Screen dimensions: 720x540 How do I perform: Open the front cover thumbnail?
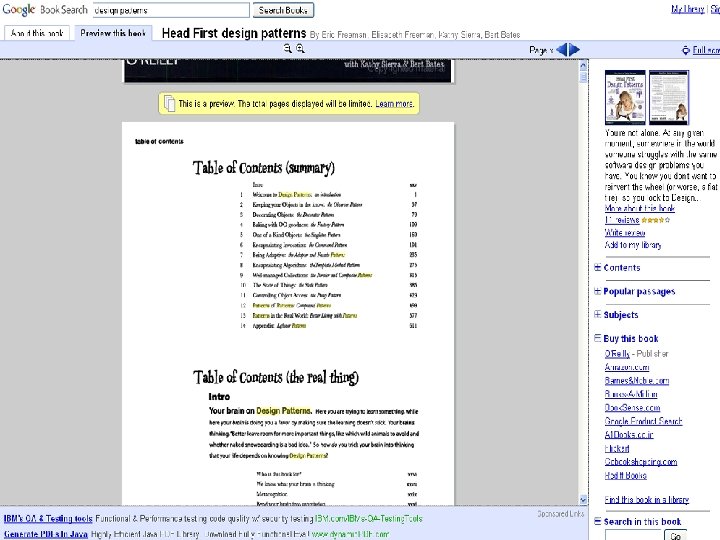click(625, 97)
